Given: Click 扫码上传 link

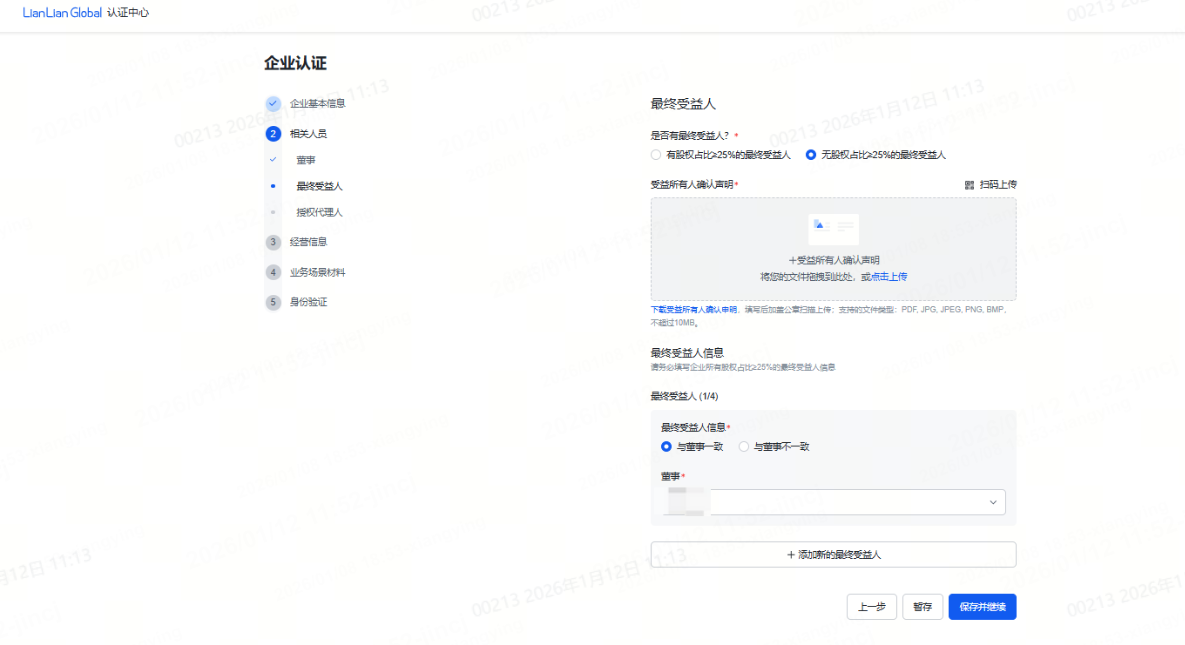Looking at the screenshot, I should click(998, 185).
